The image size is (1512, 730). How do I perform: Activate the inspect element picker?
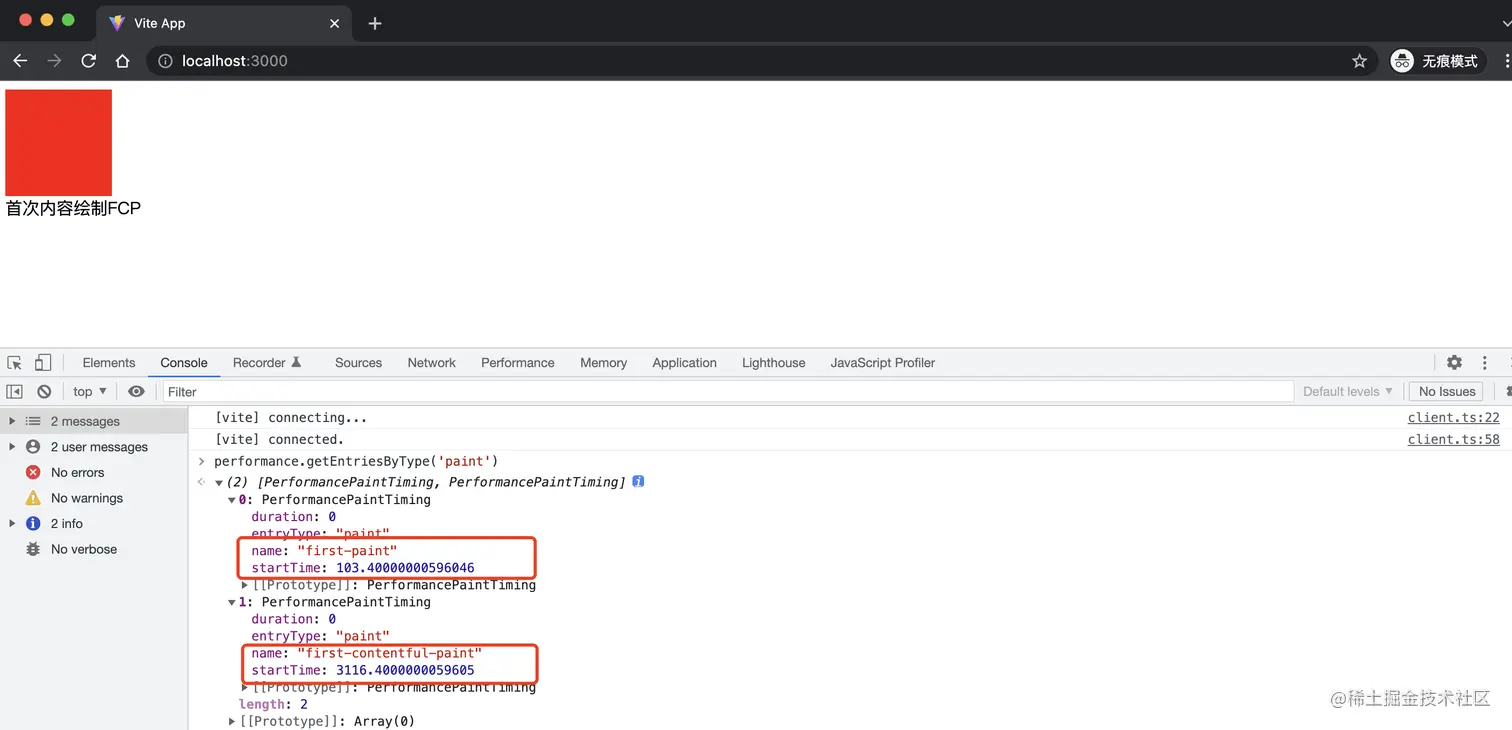coord(15,363)
